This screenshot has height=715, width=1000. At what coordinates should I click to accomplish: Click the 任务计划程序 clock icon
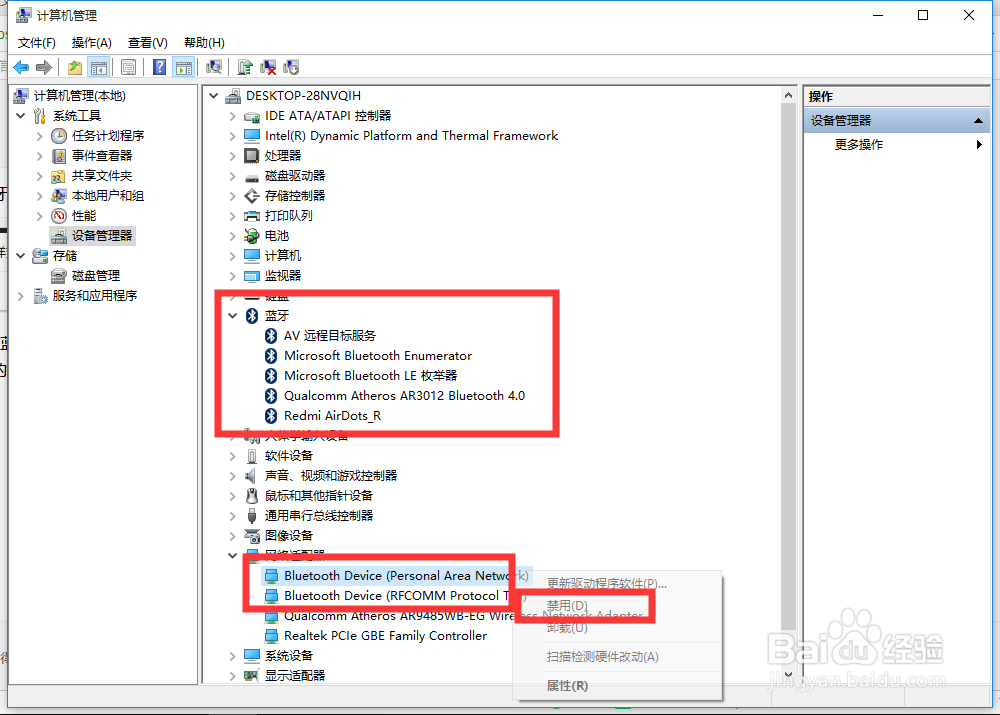59,136
